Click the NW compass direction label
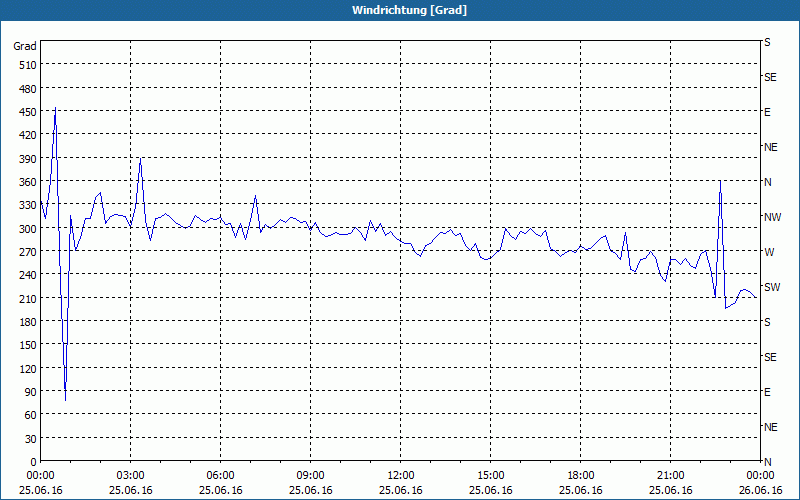The height and width of the screenshot is (500, 800). (772, 217)
